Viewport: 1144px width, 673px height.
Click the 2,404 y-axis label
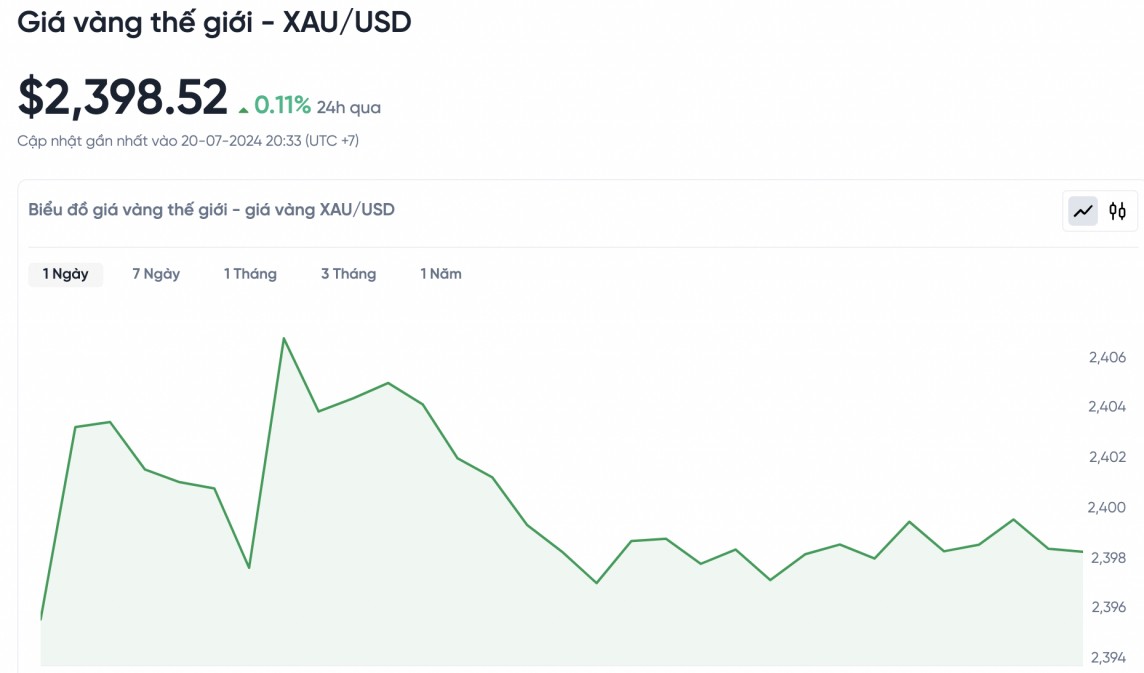click(1107, 407)
